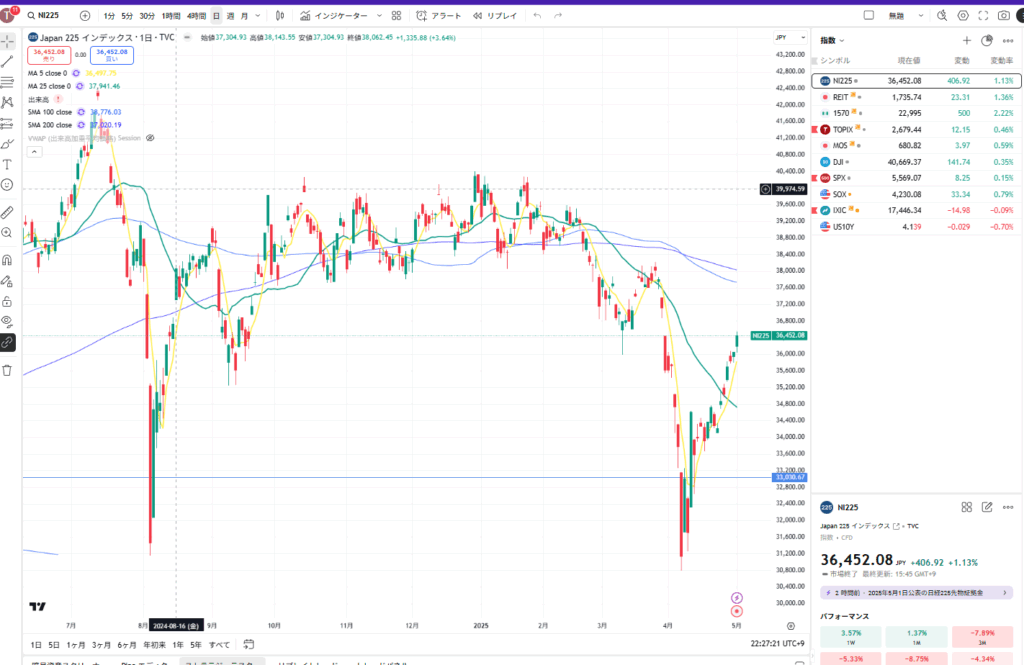Click the 買い buy price button
1024x665 pixels.
coord(112,55)
